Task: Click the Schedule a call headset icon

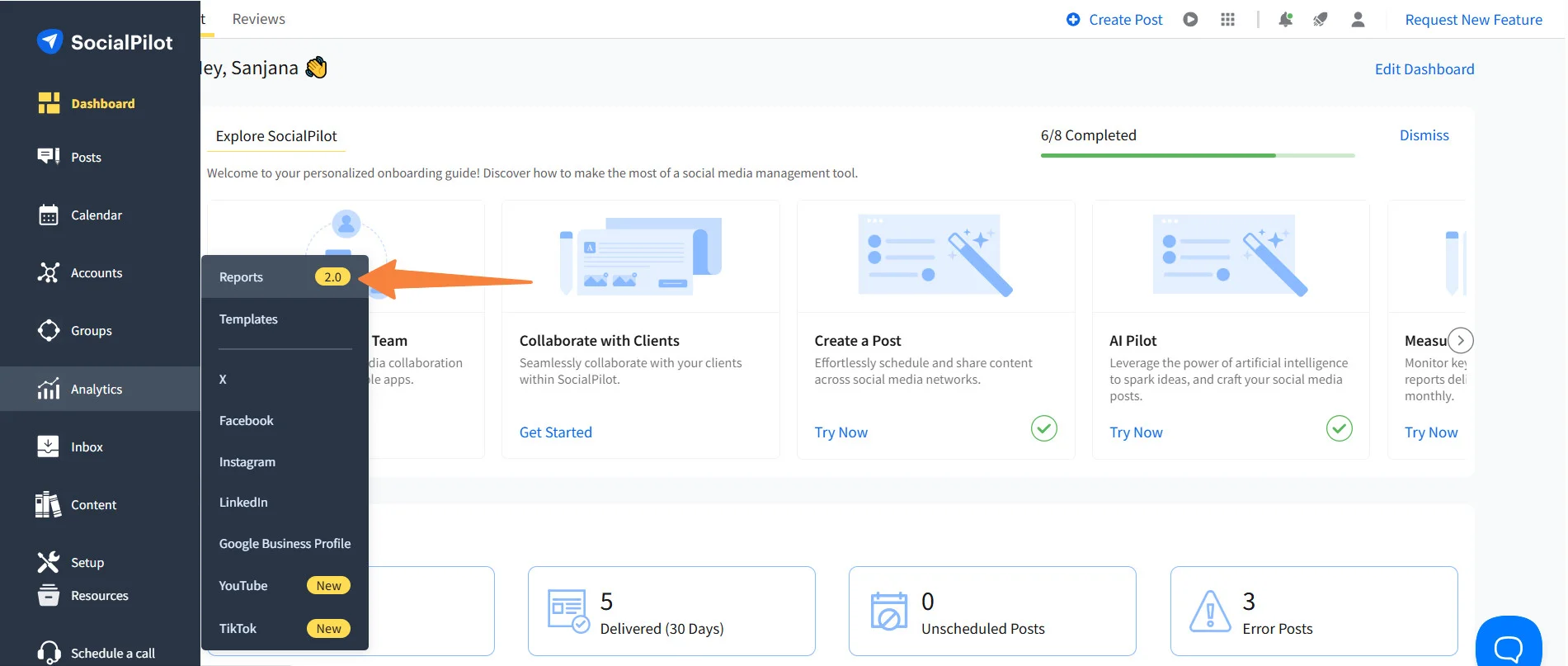Action: tap(49, 653)
